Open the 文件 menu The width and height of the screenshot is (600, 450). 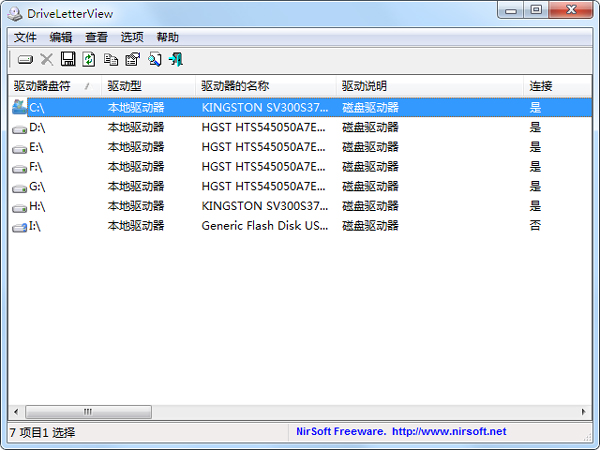tap(25, 37)
